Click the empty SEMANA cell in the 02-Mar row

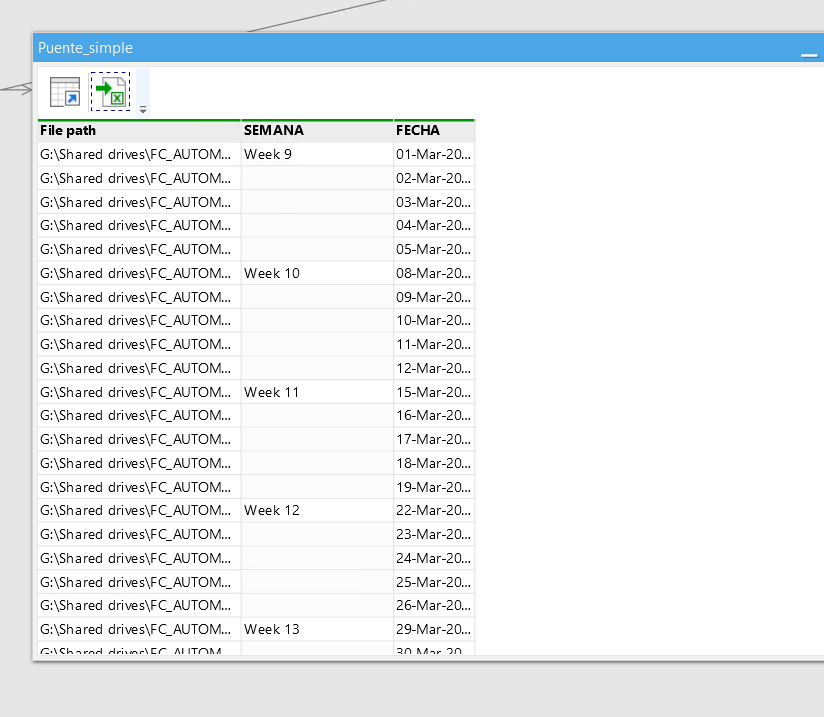pos(317,178)
